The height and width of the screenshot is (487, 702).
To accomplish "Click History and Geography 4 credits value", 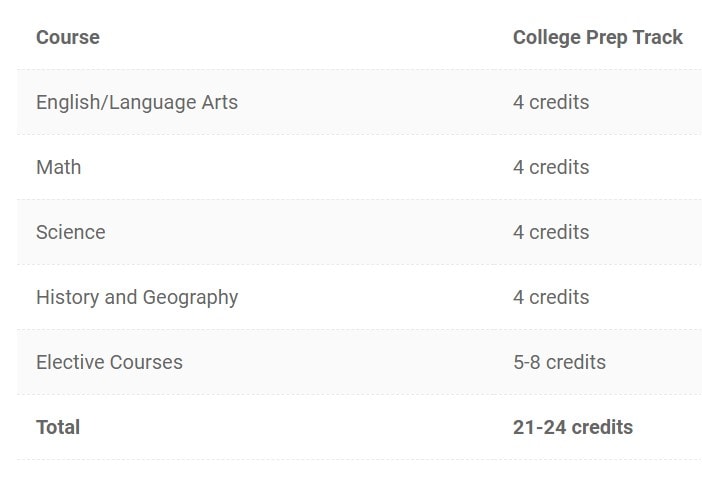I will tap(551, 297).
